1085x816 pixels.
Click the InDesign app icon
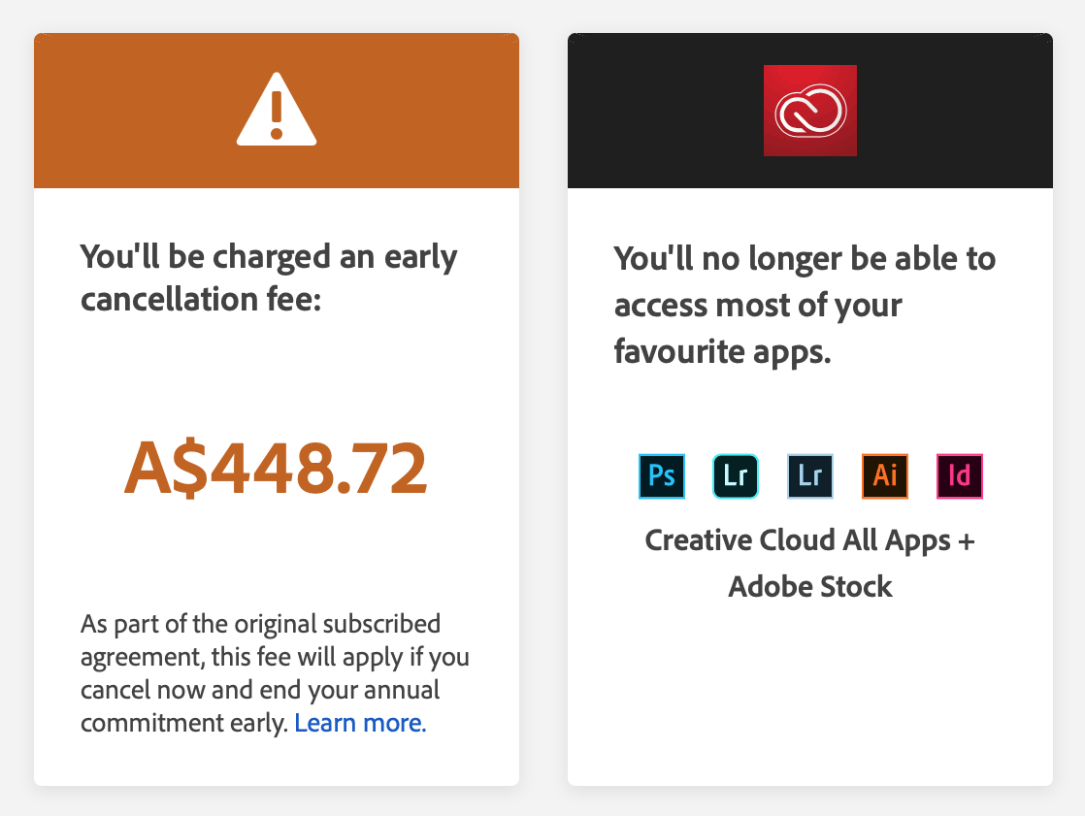[959, 477]
